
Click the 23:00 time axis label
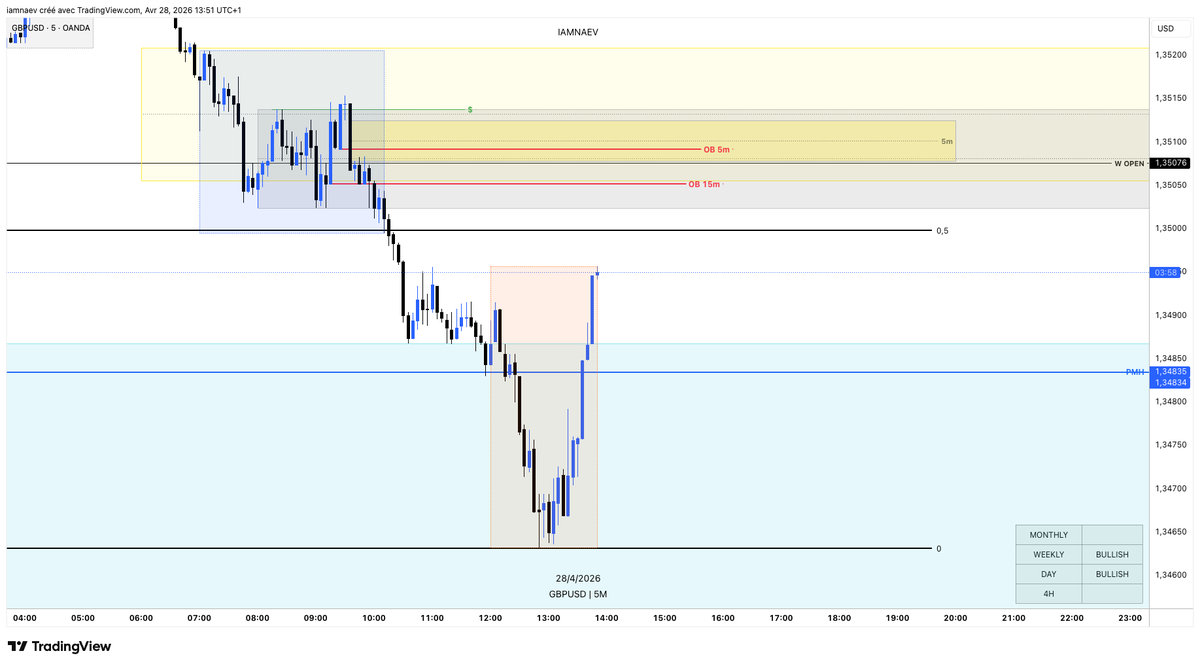click(1130, 618)
